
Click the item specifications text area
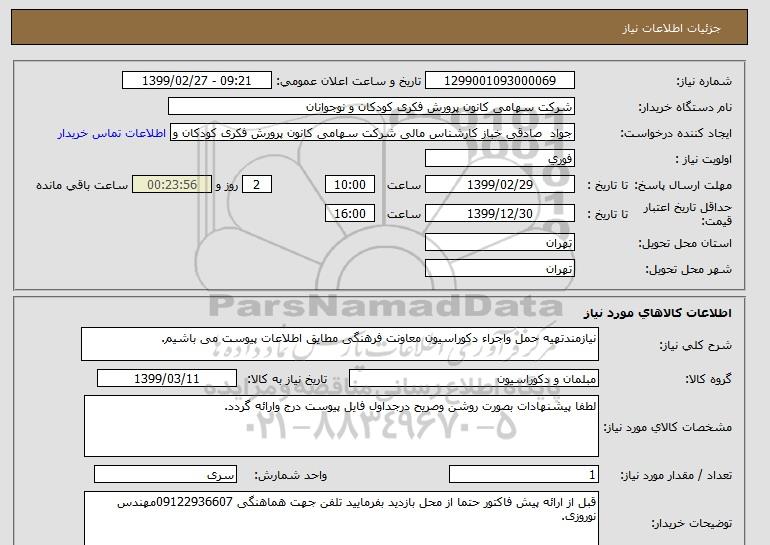point(341,426)
